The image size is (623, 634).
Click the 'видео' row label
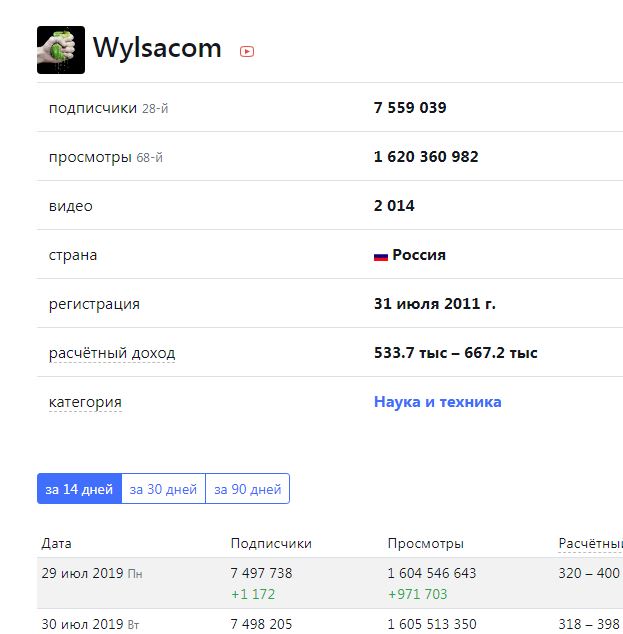71,206
